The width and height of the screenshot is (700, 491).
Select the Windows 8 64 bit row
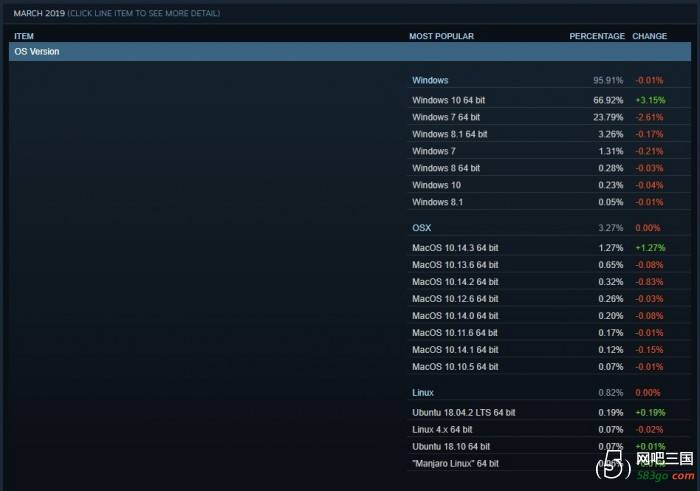point(549,168)
